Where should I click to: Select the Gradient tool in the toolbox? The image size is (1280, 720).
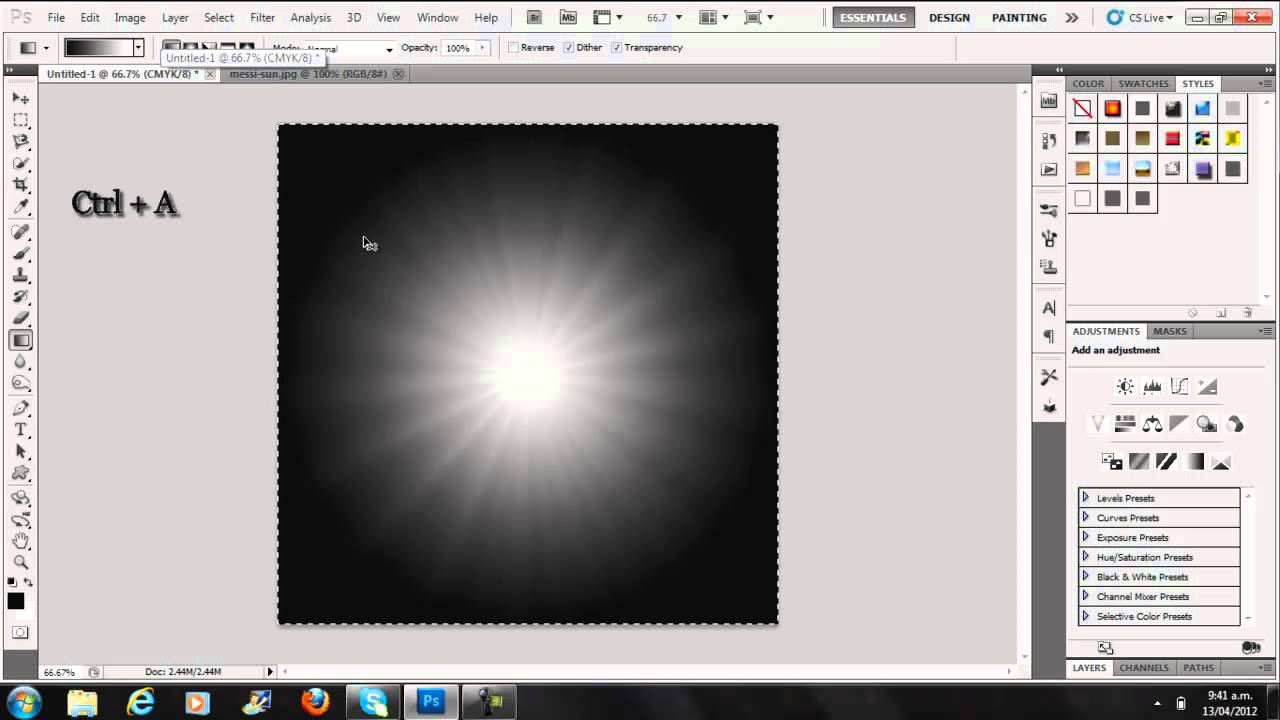coord(20,340)
